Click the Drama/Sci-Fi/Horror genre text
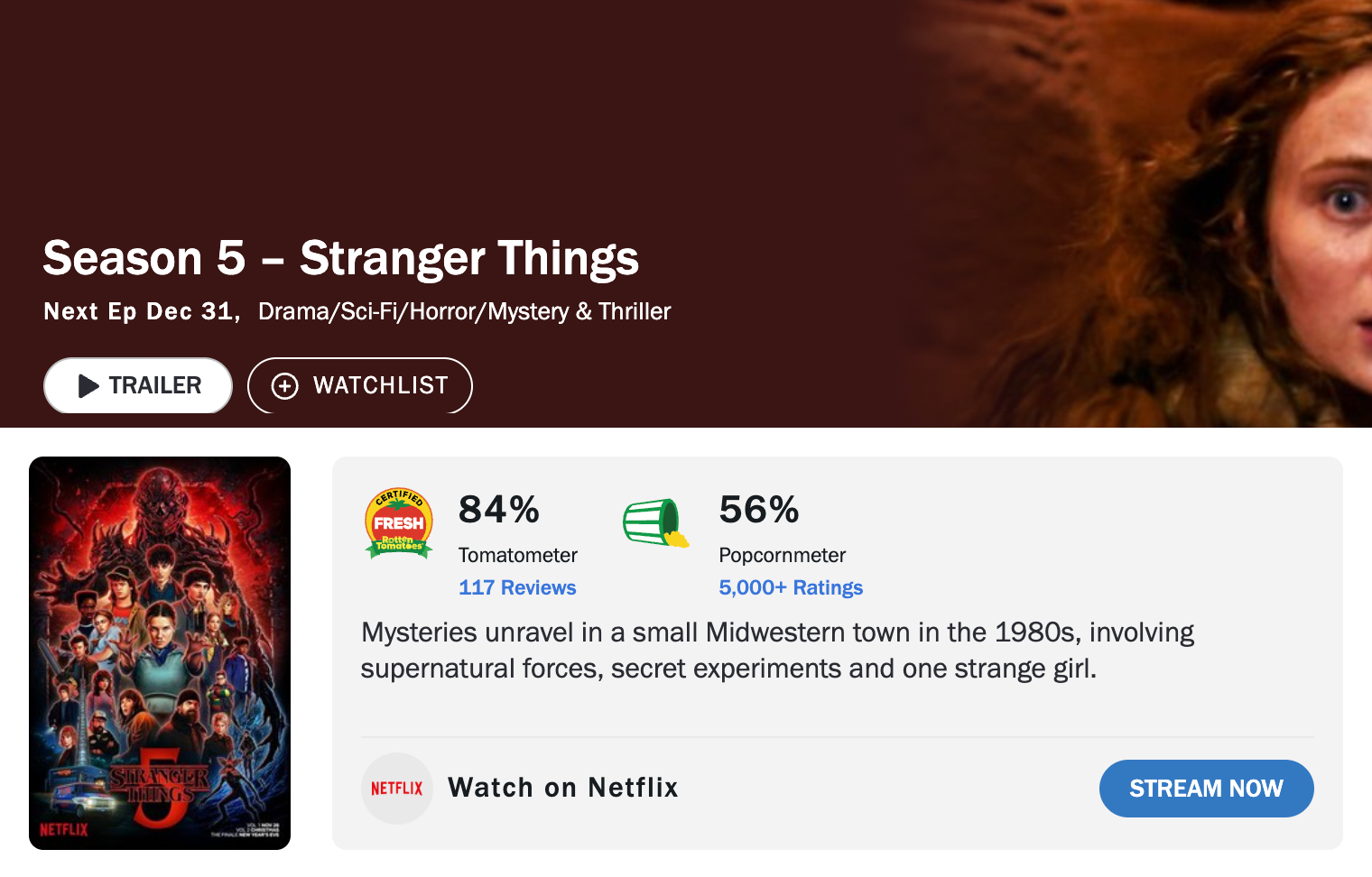 (464, 311)
